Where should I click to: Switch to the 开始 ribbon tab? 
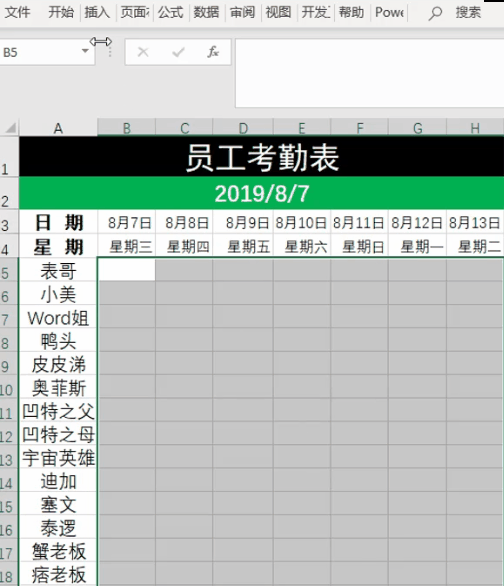[61, 12]
